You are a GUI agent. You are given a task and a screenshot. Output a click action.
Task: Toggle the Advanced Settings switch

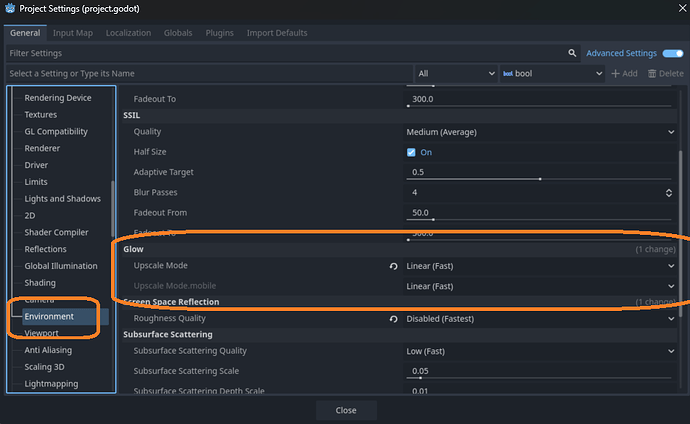tap(671, 53)
